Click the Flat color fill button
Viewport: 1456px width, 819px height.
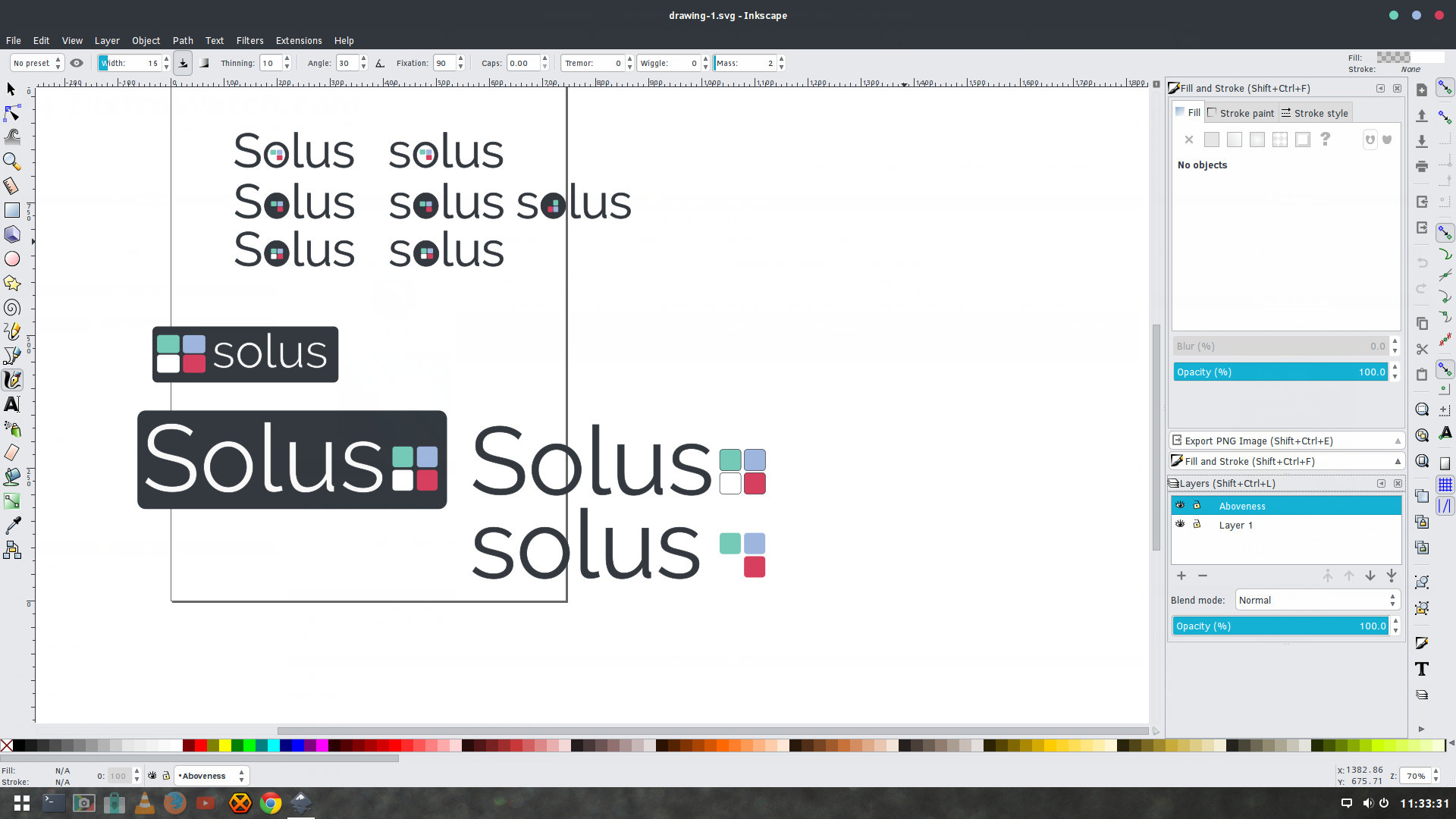(x=1212, y=140)
